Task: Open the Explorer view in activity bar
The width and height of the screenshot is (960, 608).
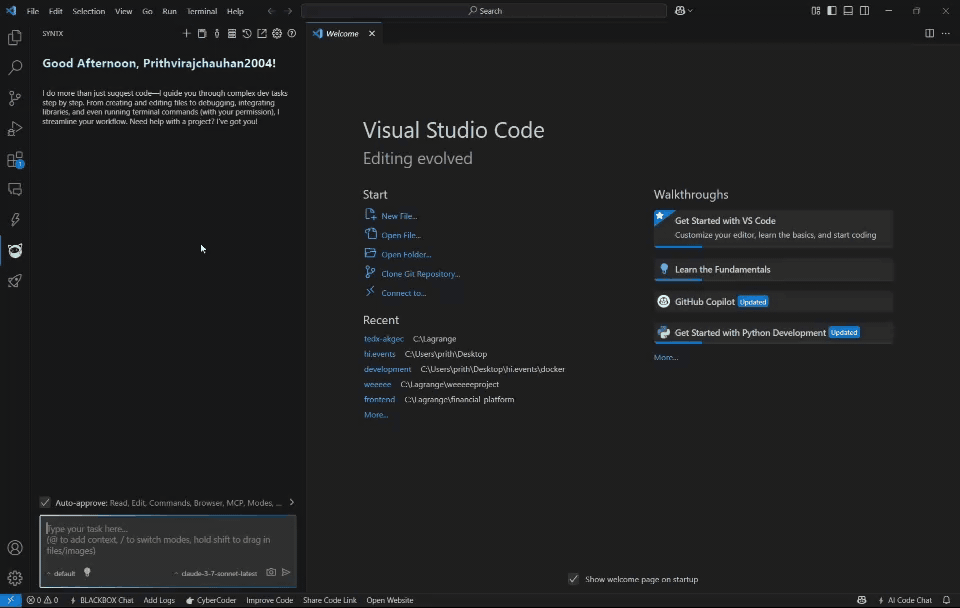Action: click(x=15, y=37)
